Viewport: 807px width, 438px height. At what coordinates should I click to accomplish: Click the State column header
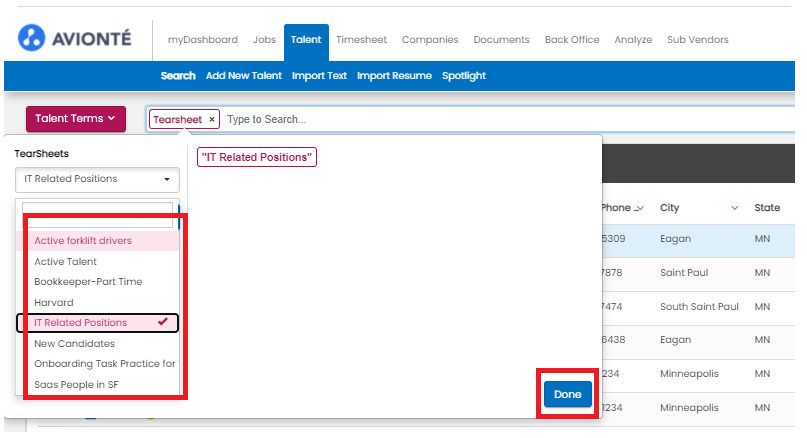point(767,208)
